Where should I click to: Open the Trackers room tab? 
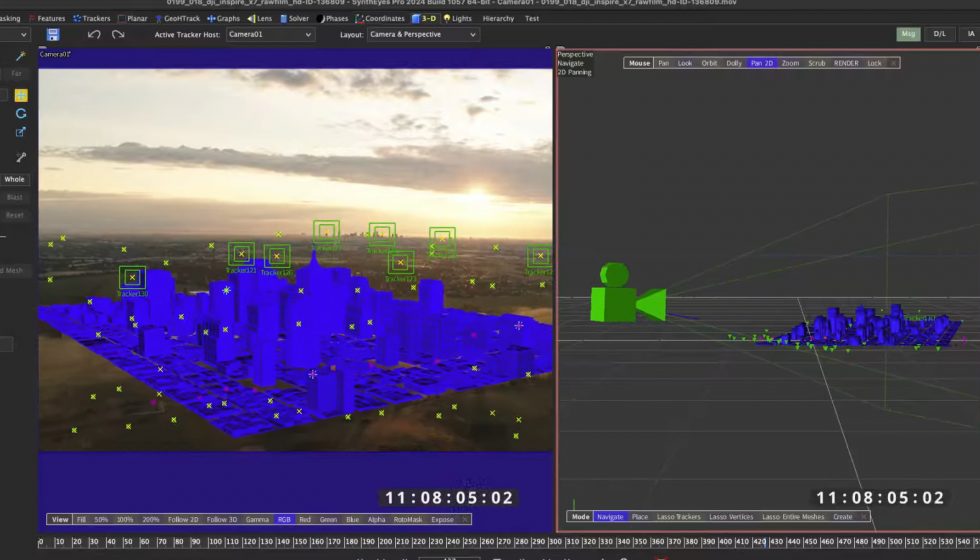pyautogui.click(x=91, y=18)
